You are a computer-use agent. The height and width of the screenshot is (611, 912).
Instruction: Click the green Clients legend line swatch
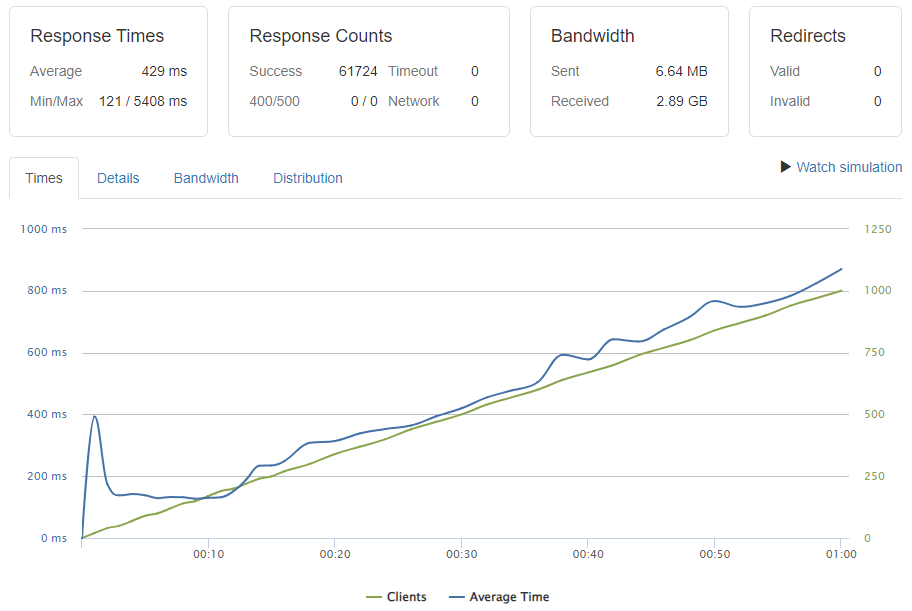point(374,597)
